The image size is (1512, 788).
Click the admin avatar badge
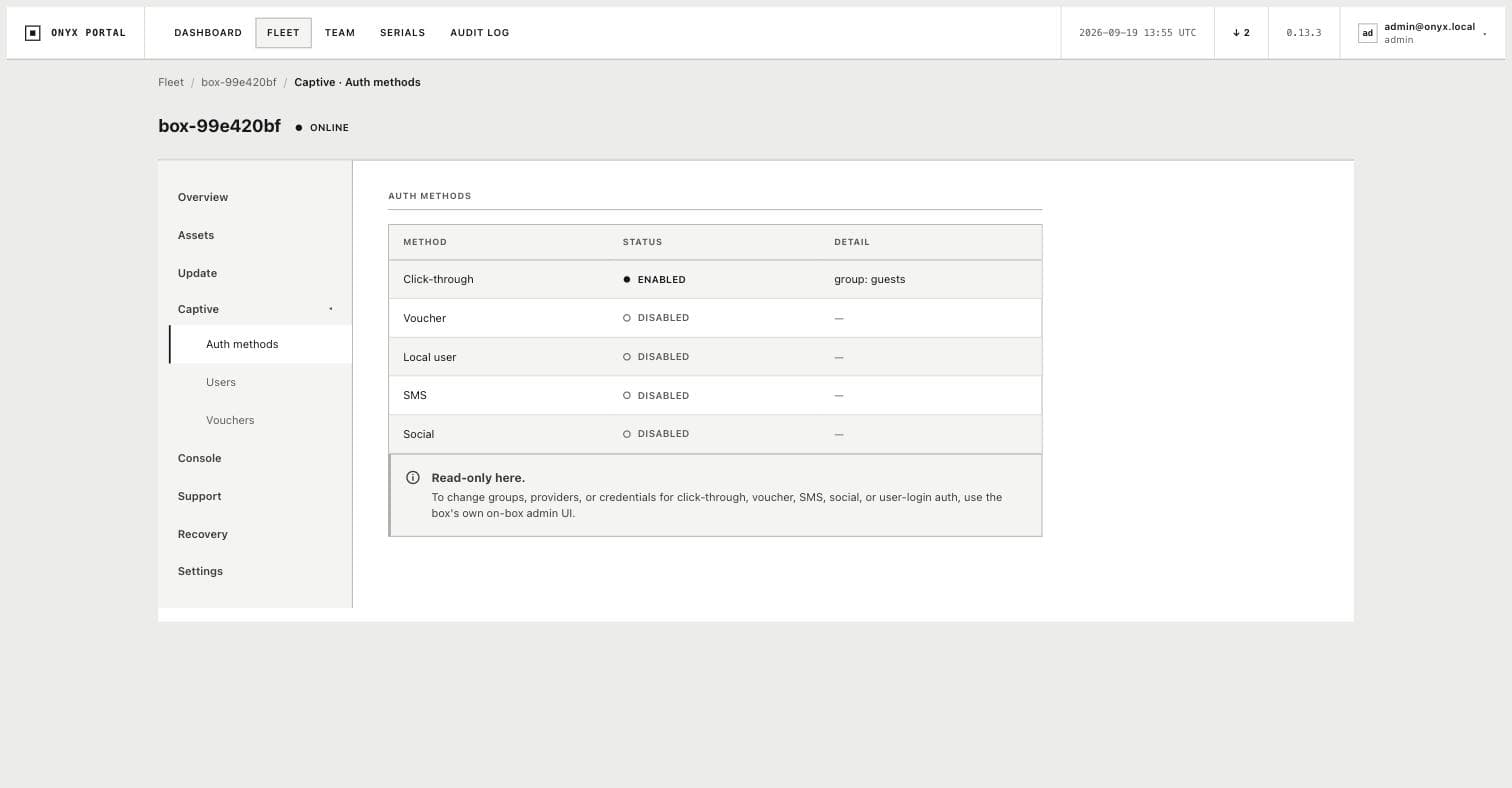pos(1367,33)
